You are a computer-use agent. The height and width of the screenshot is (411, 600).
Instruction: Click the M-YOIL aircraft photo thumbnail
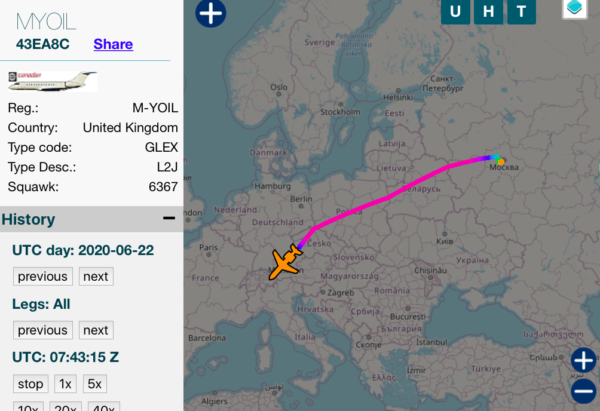tap(52, 80)
